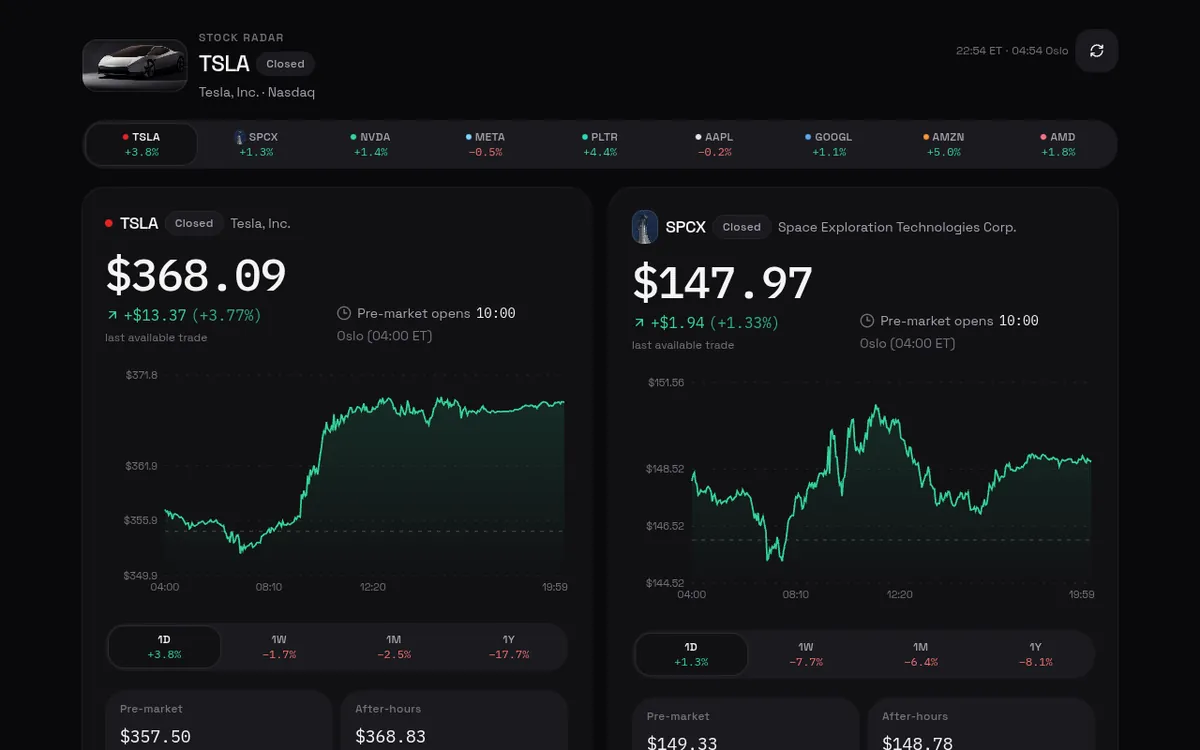Click the $147.97 SPCX price
Screen dimensions: 1200x750
pyautogui.click(x=723, y=283)
